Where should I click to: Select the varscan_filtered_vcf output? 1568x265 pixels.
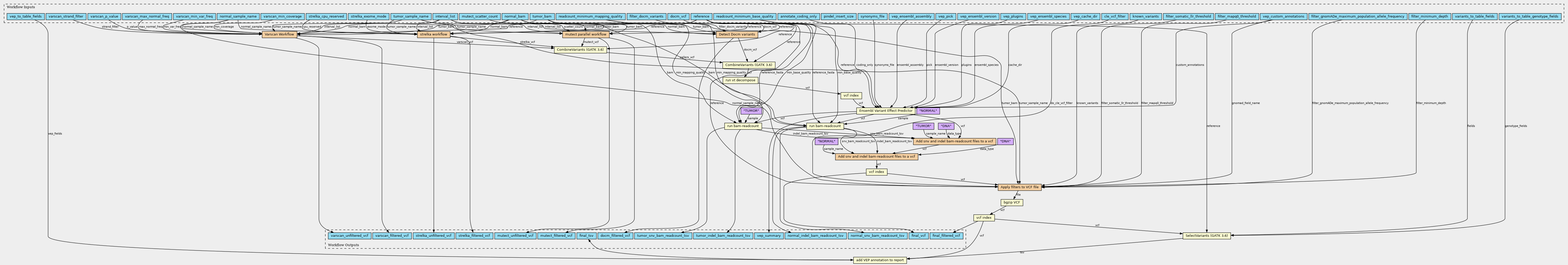coord(391,235)
